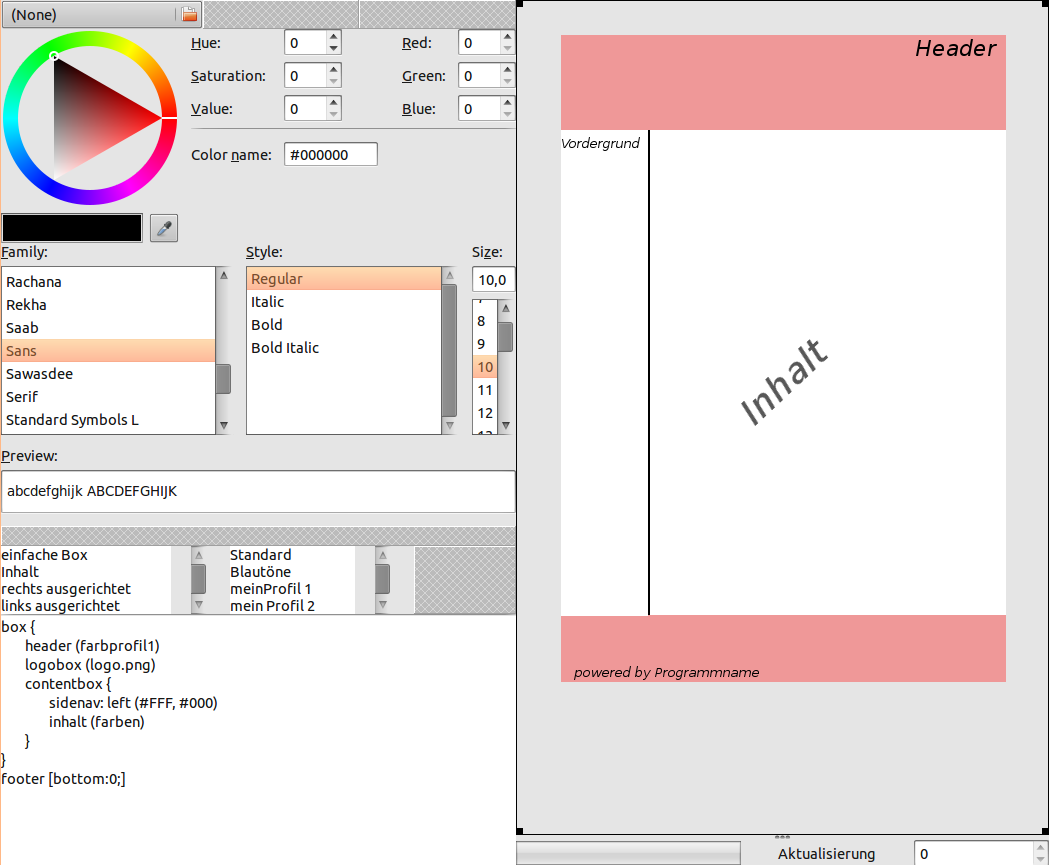
Task: Click the black current color swatch
Action: pyautogui.click(x=72, y=227)
